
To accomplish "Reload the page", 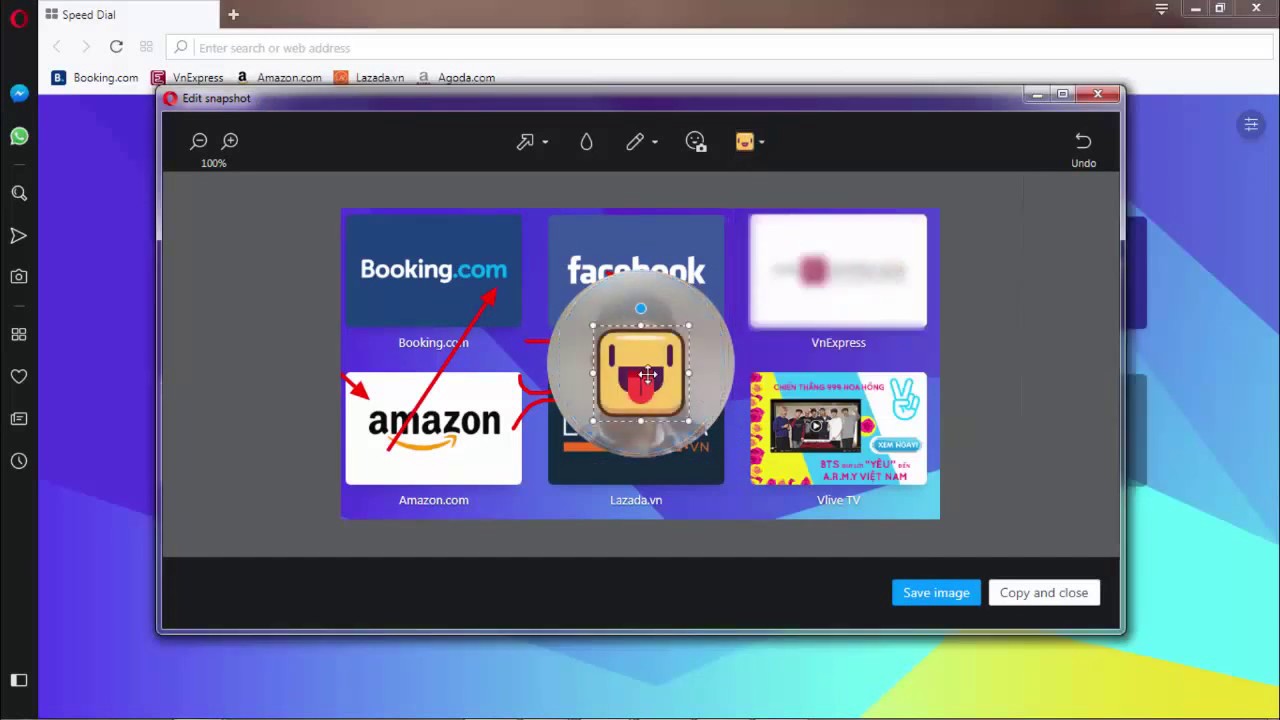I will coord(116,47).
